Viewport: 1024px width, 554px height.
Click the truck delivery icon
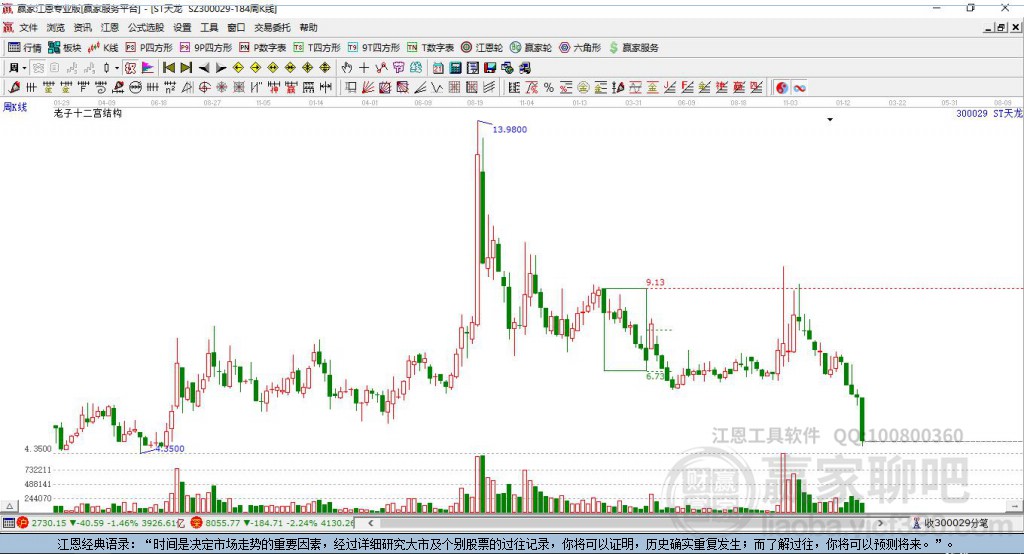525,68
